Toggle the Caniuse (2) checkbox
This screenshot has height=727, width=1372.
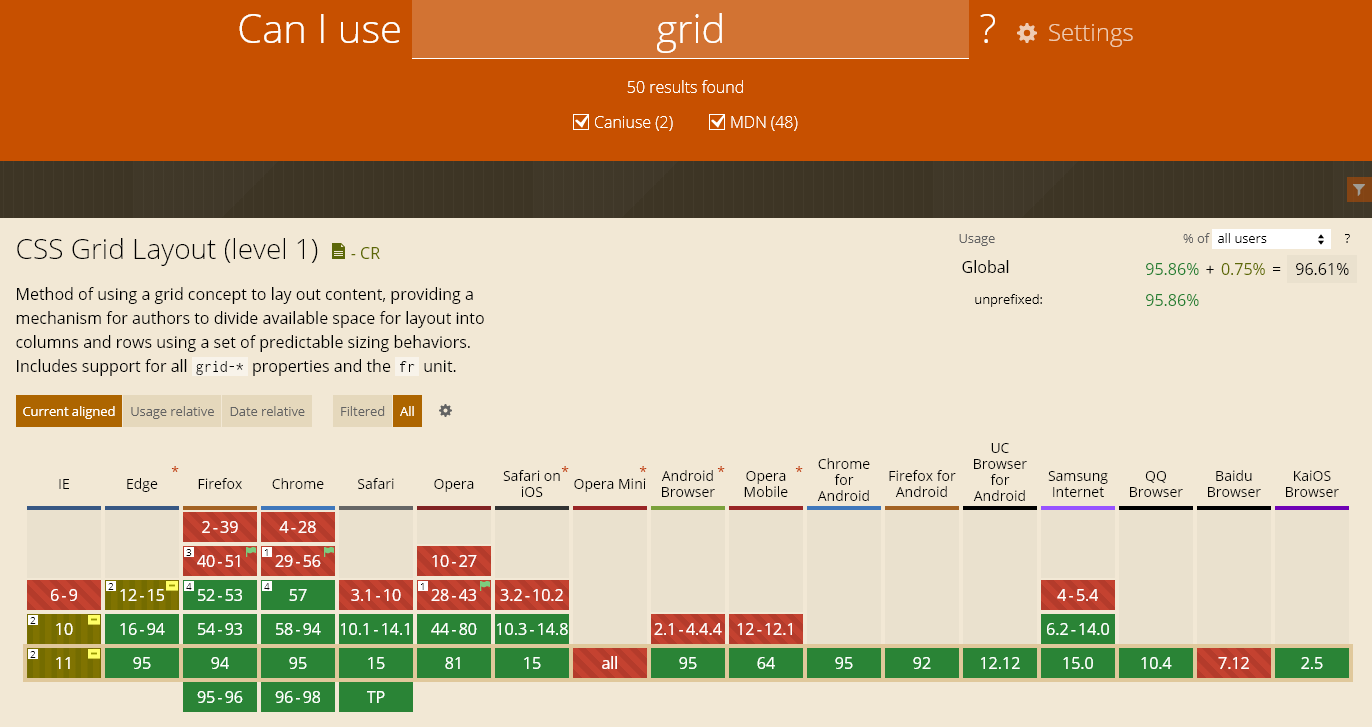pyautogui.click(x=580, y=122)
